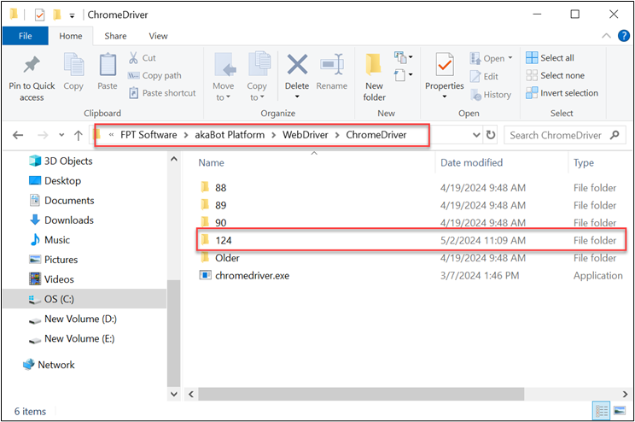The width and height of the screenshot is (635, 422).
Task: Open the Copy to menu
Action: point(257,77)
